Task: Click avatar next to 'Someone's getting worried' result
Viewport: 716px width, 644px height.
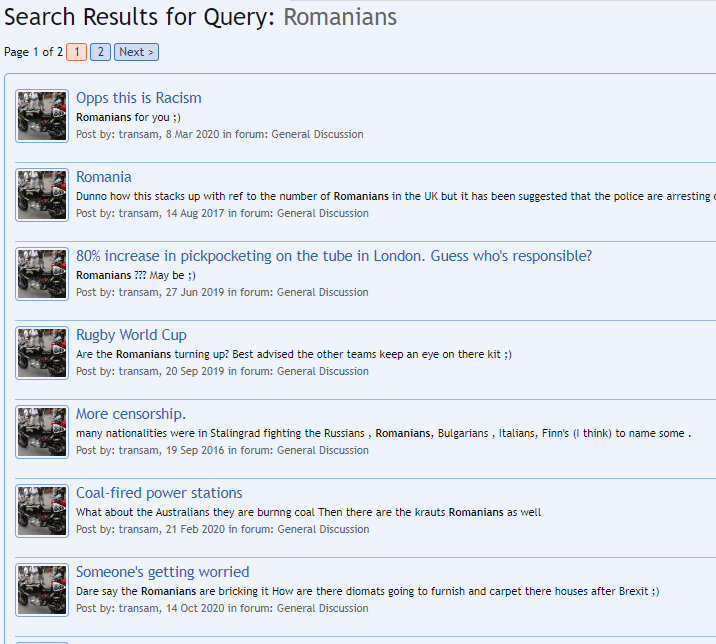Action: 42,590
